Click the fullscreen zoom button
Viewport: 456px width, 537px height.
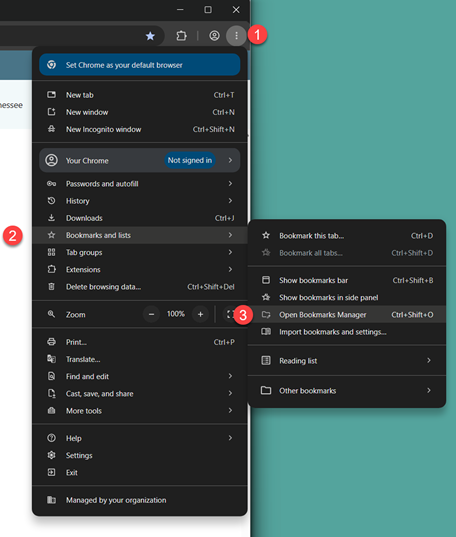tap(230, 314)
